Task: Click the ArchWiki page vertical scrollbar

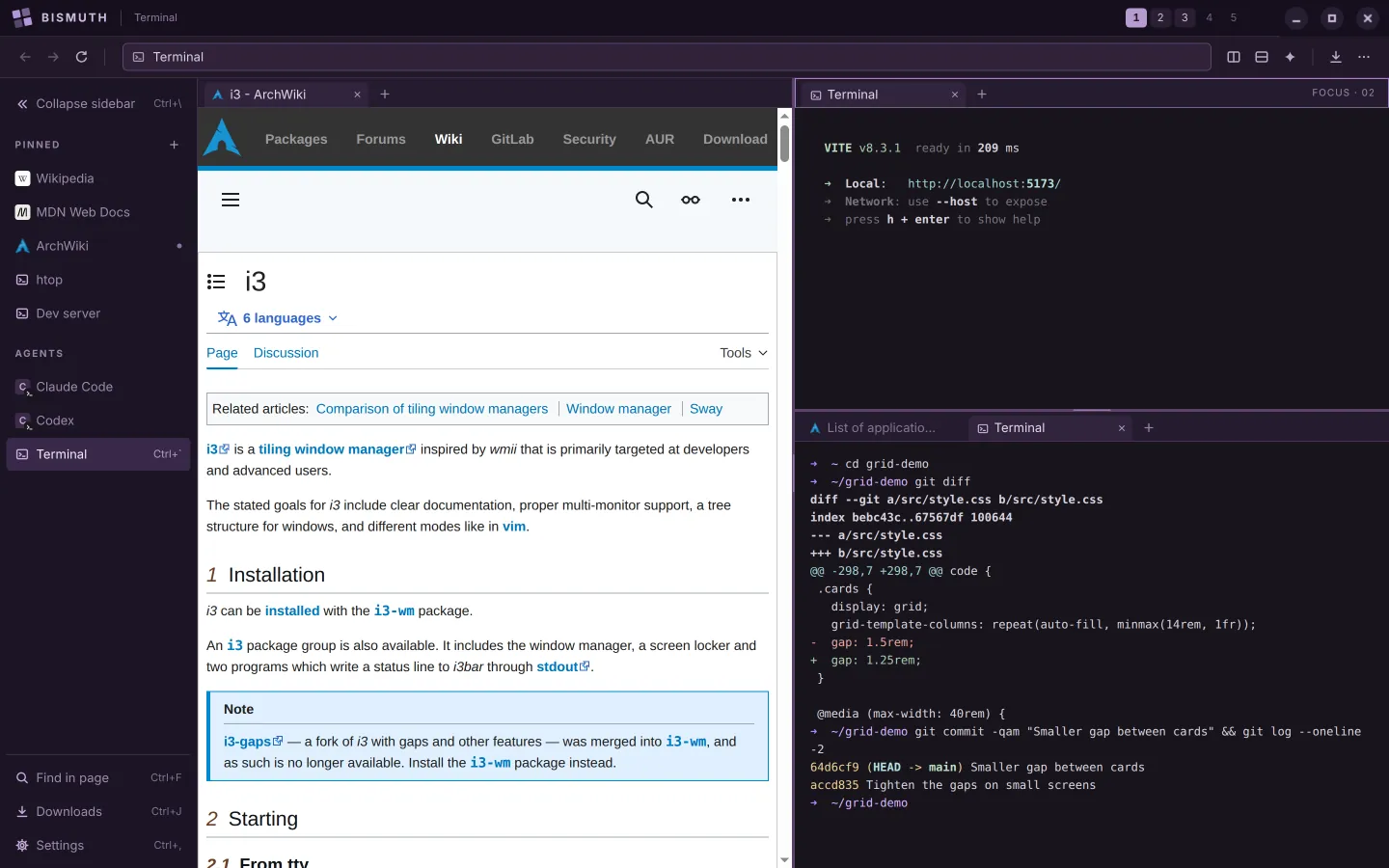Action: click(784, 145)
